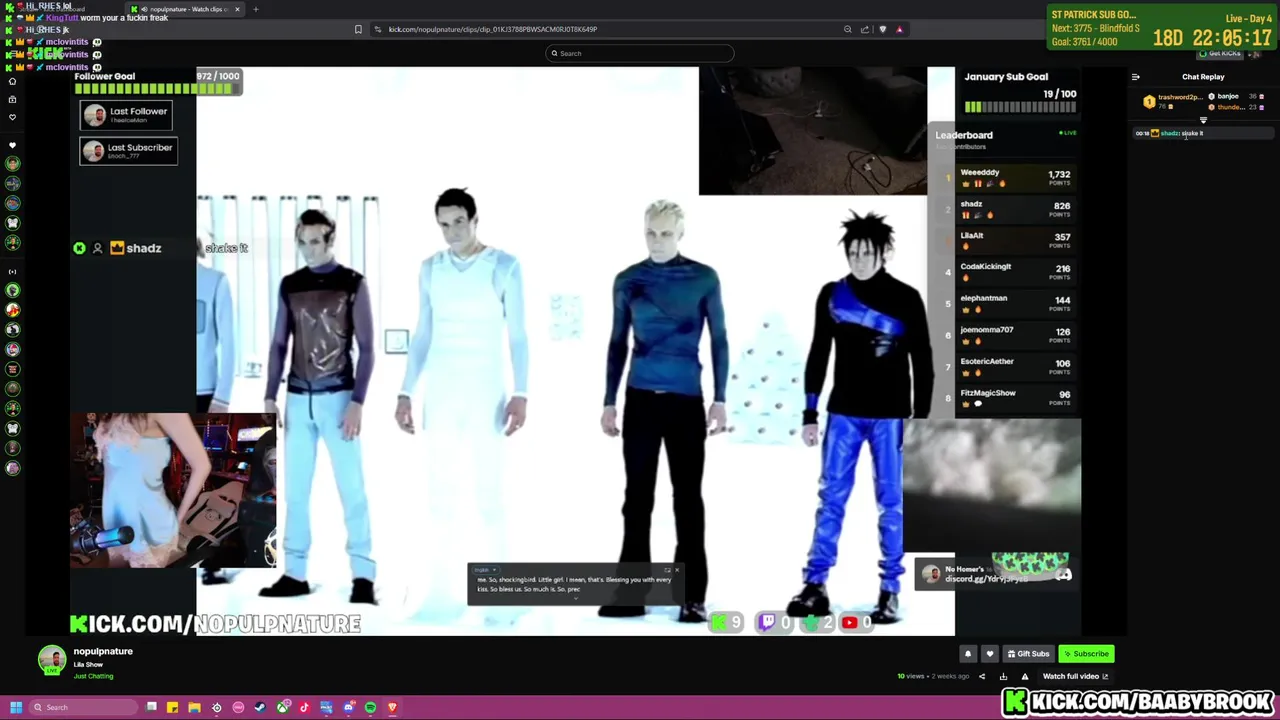Open File Explorer from the taskbar
The image size is (1280, 720).
(194, 707)
